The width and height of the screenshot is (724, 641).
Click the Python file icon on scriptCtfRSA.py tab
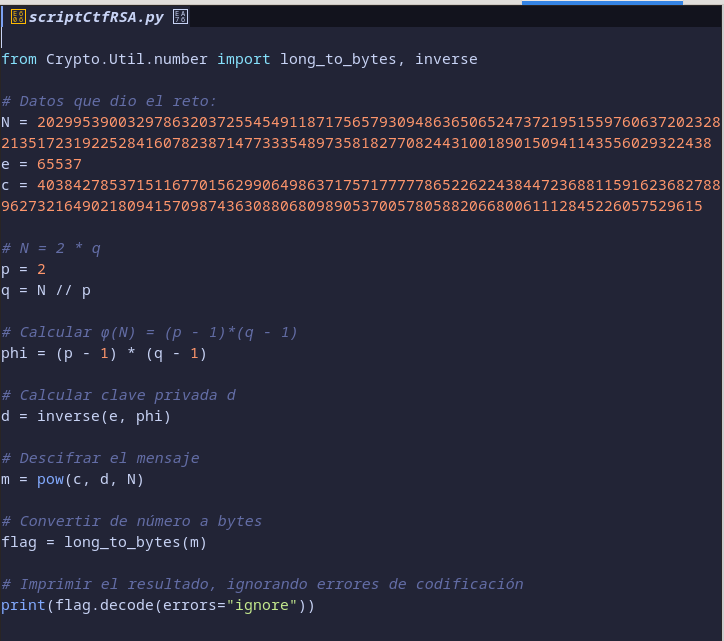[17, 17]
